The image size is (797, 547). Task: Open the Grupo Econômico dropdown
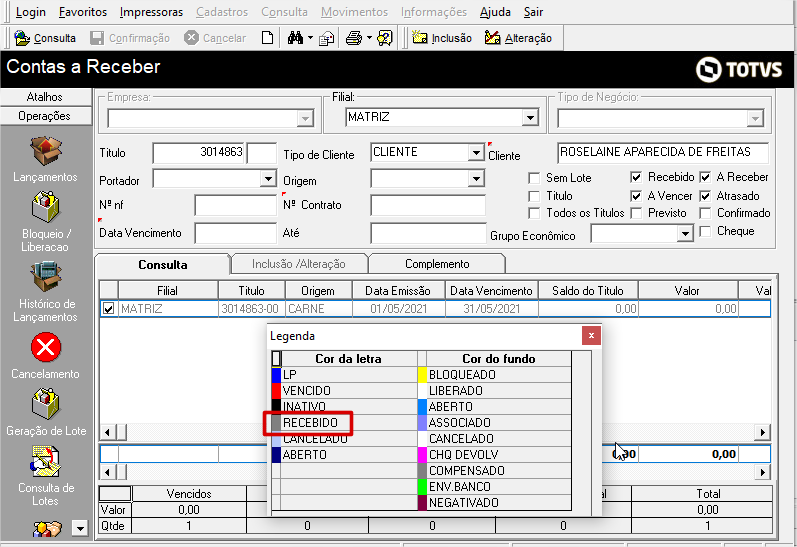[685, 233]
